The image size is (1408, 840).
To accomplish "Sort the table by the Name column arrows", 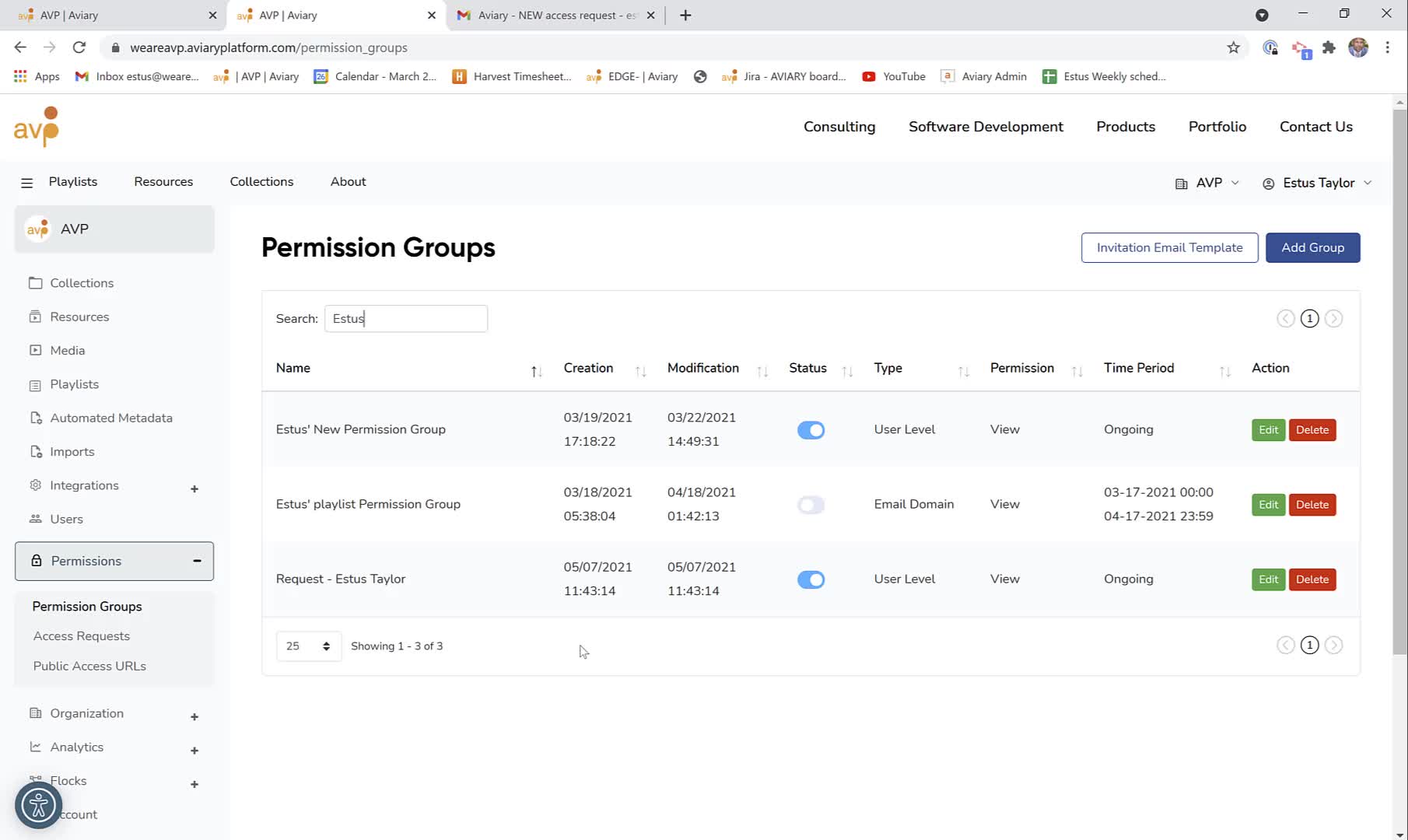I will click(536, 371).
